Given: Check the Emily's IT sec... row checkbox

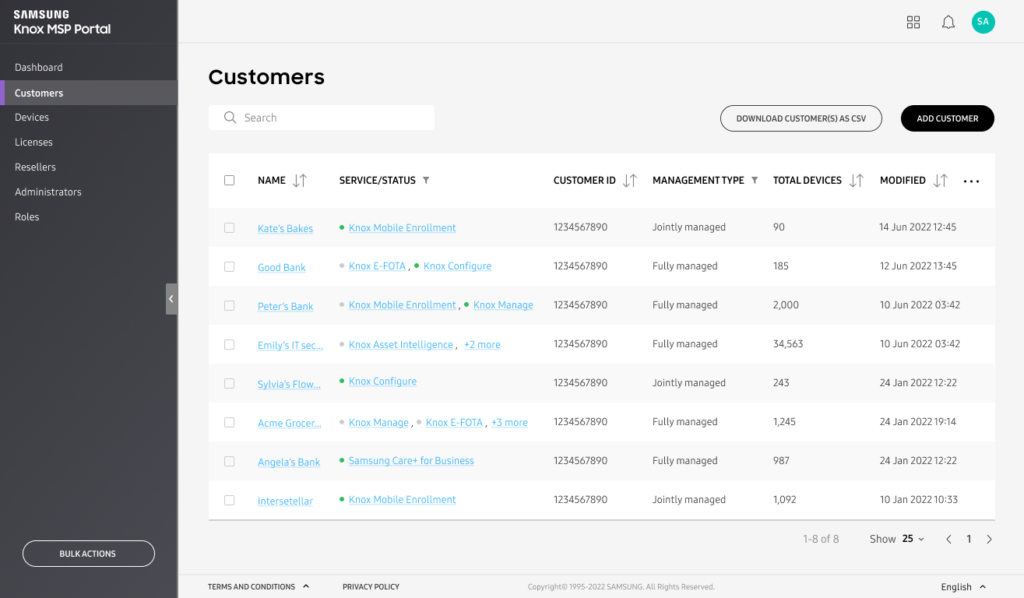Looking at the screenshot, I should [x=229, y=344].
